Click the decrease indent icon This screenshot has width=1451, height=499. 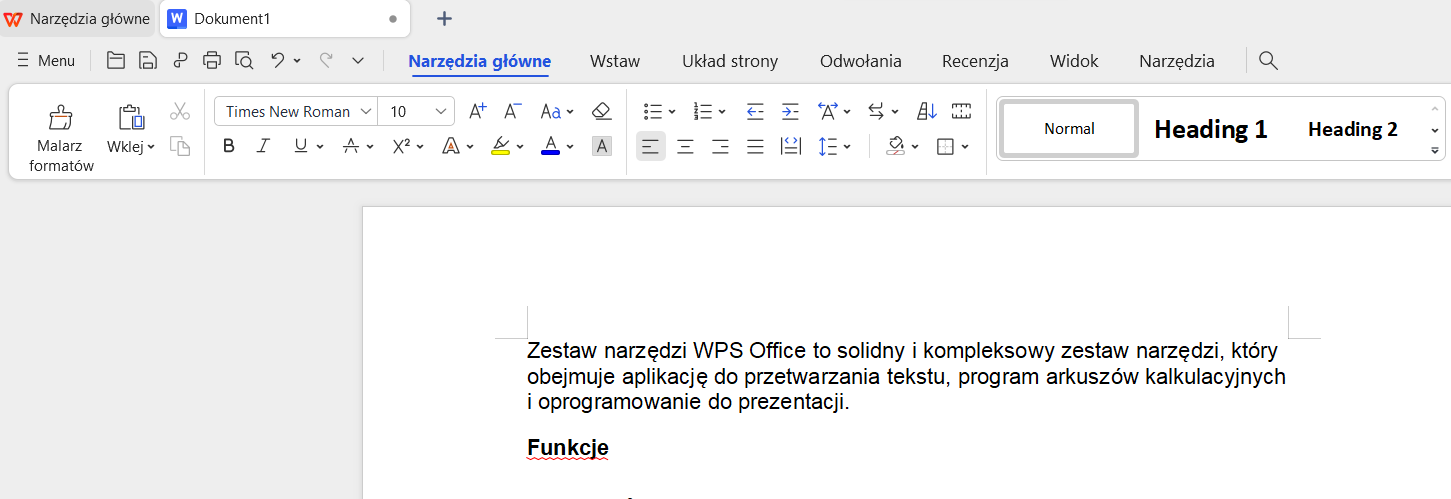coord(755,111)
